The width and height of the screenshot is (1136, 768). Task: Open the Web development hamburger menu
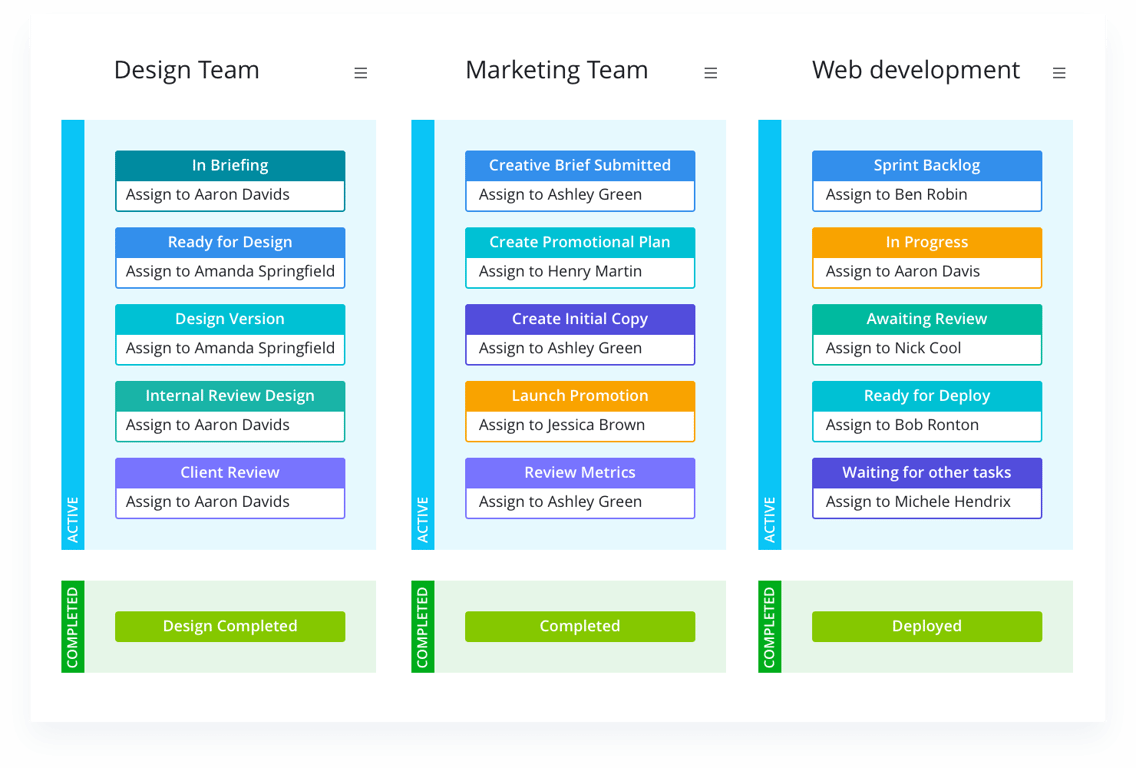[1058, 73]
